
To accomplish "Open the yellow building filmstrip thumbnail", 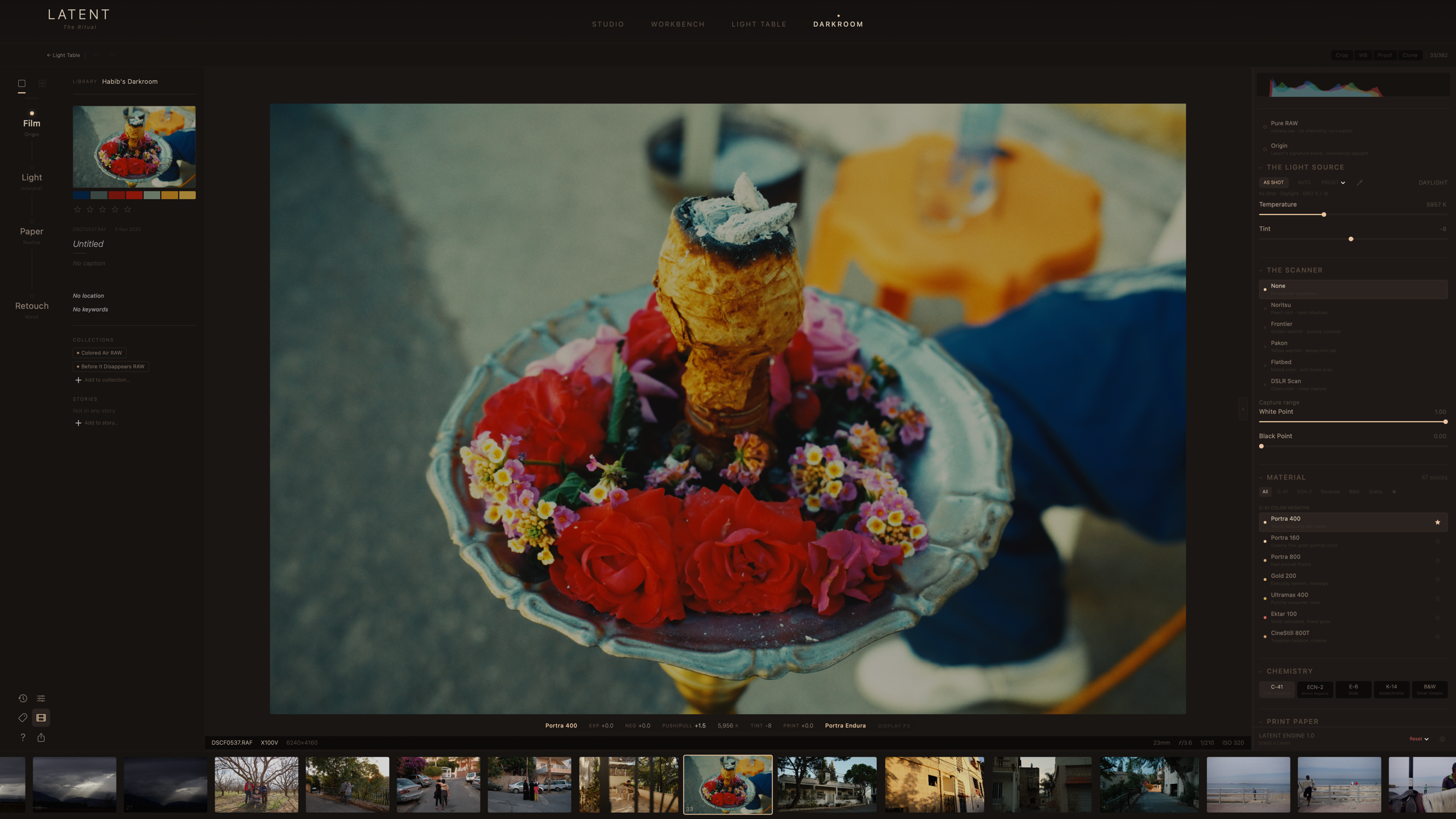I will 934,784.
